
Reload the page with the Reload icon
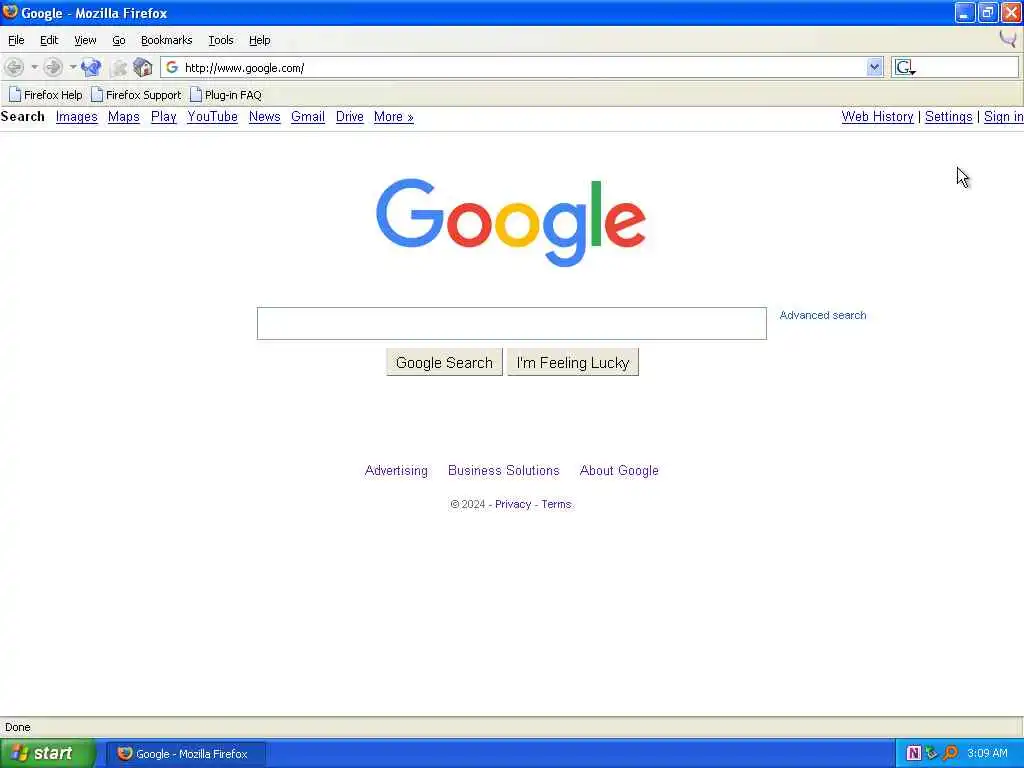coord(91,67)
